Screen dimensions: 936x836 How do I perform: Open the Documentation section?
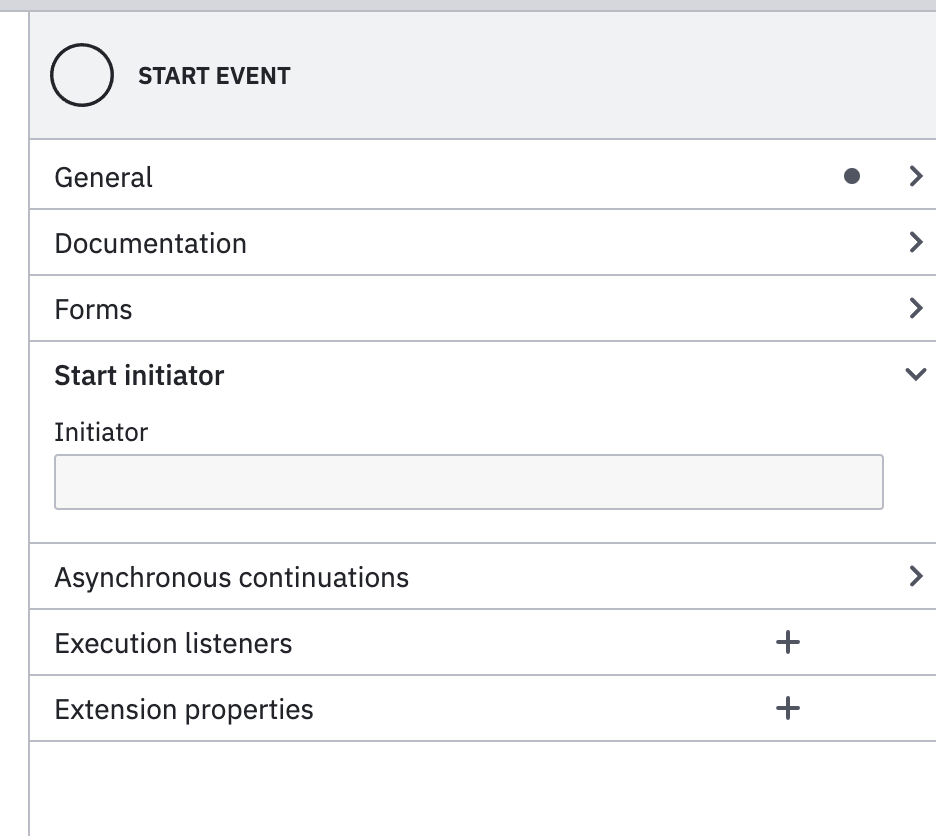[150, 243]
